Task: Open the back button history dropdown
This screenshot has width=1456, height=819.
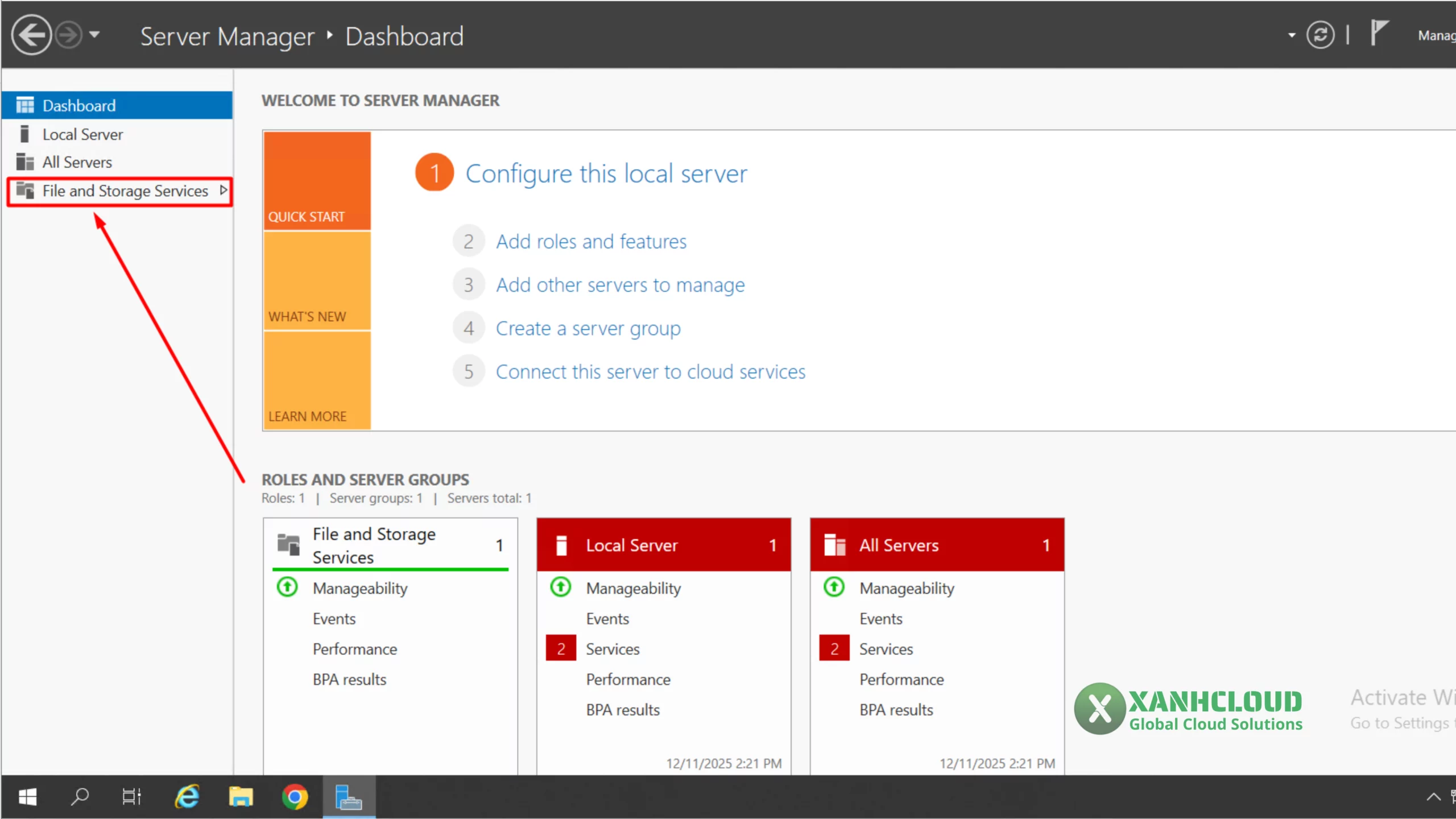Action: tap(96, 35)
